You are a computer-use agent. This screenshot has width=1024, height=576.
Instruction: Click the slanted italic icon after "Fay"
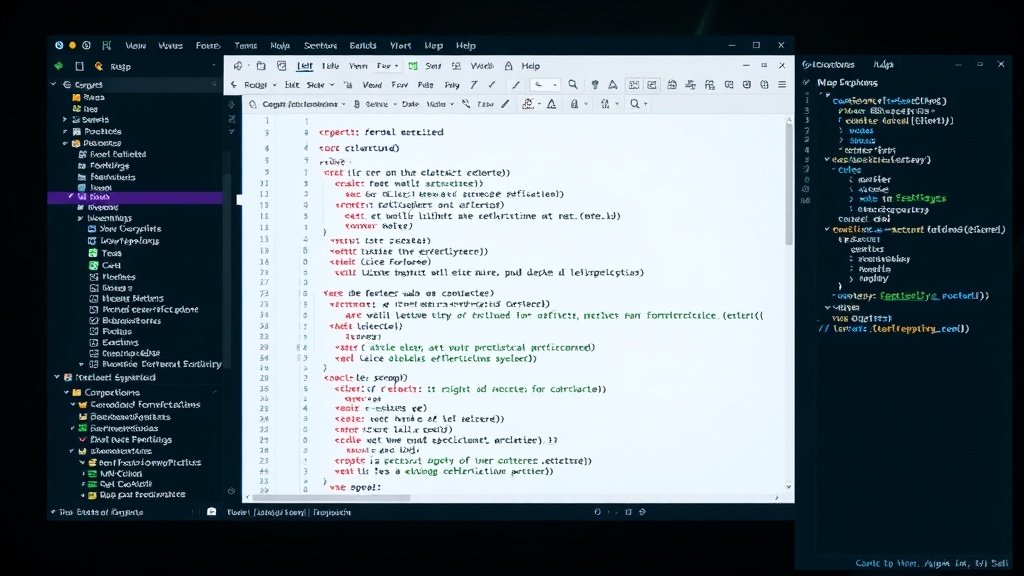click(x=474, y=85)
